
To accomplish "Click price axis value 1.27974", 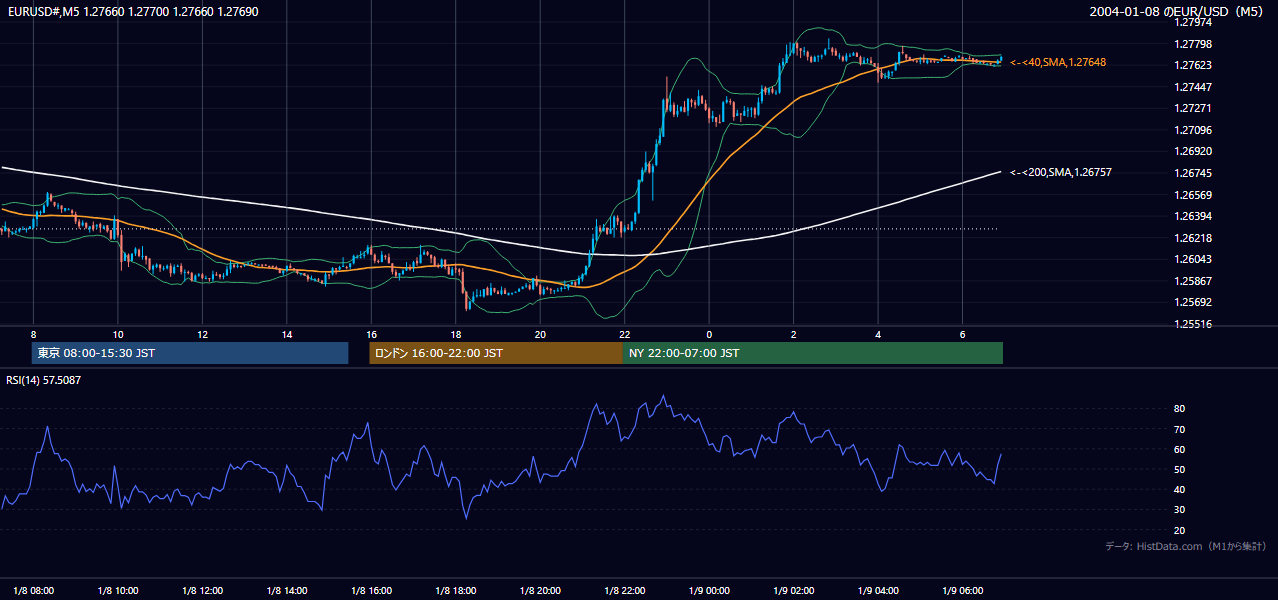I will click(x=1192, y=21).
